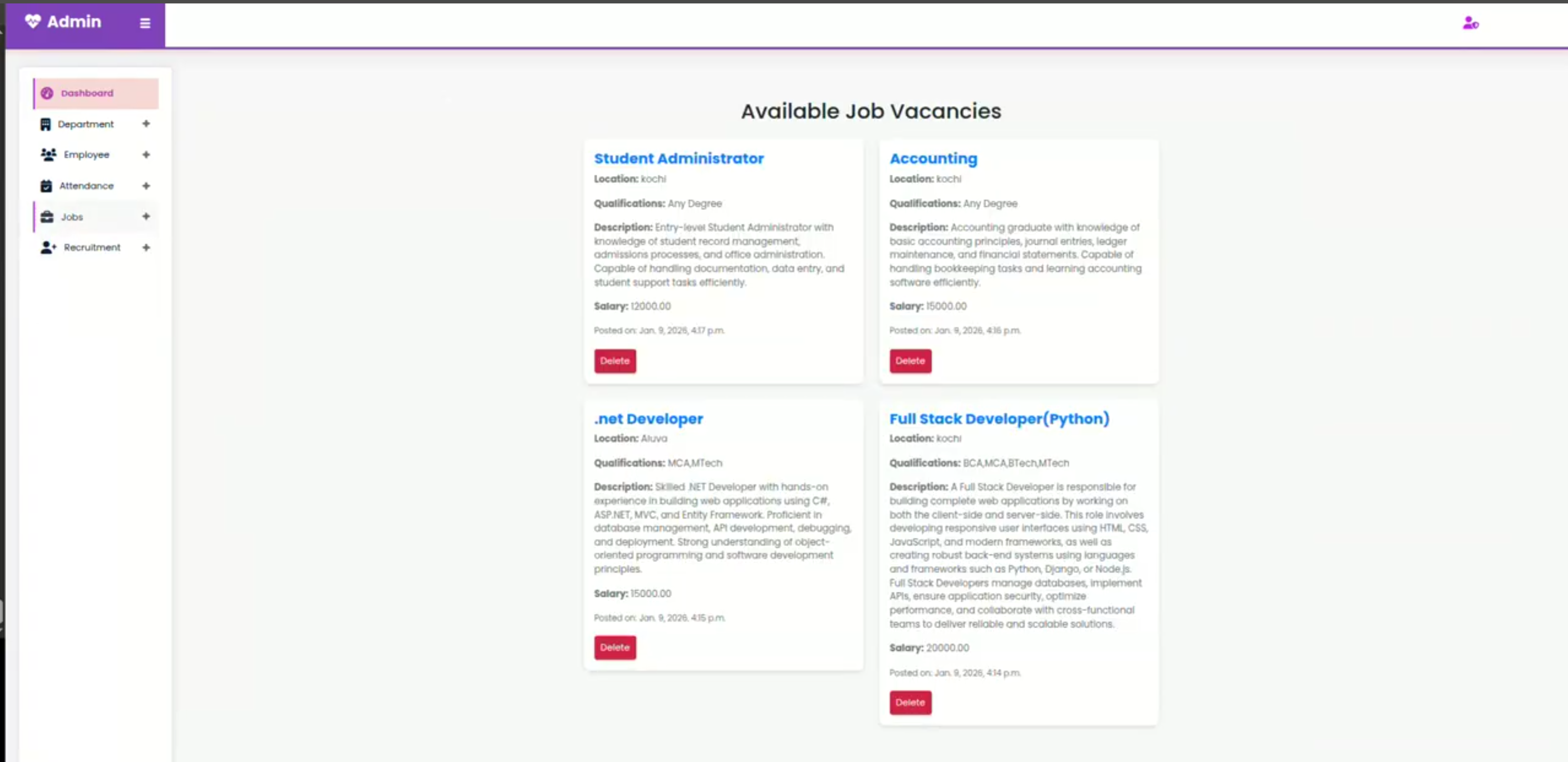Select the Recruitment menu label

(92, 247)
